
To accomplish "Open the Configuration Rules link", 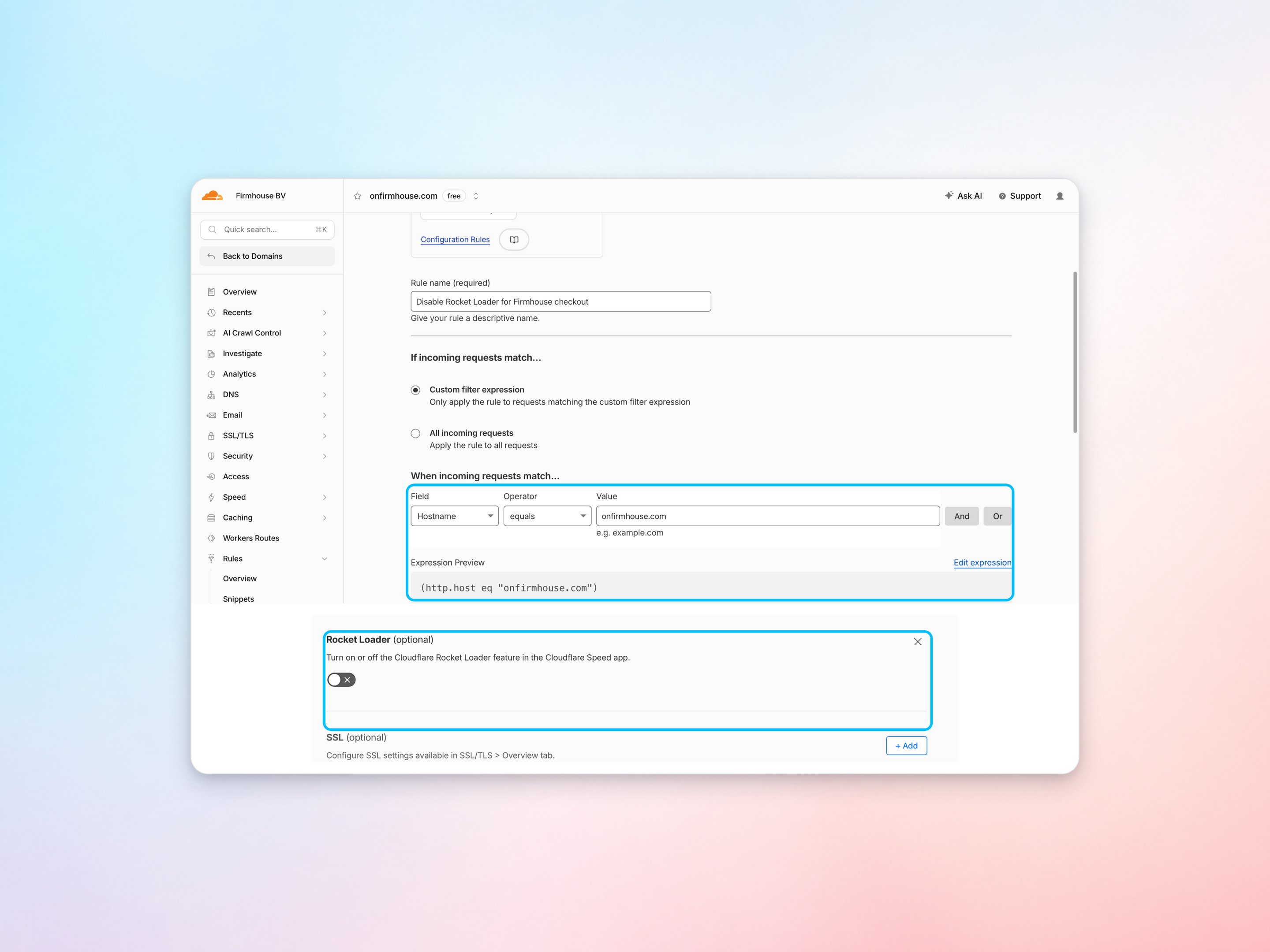I will [455, 240].
